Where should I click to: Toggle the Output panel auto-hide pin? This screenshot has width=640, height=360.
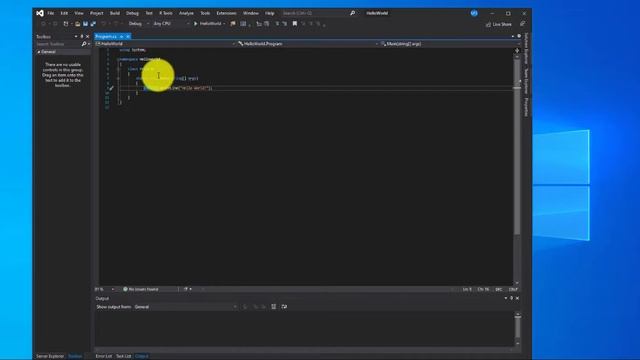click(511, 298)
